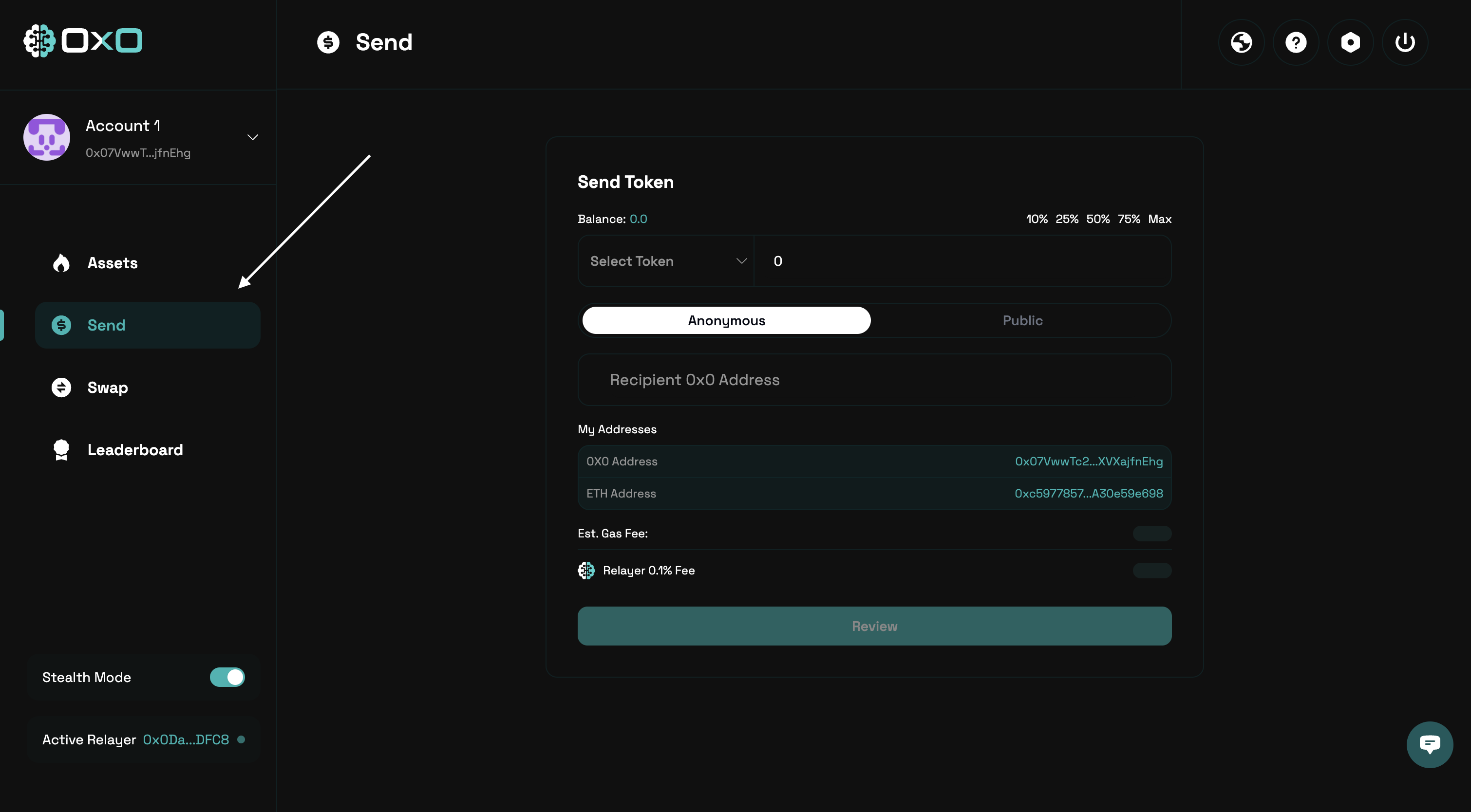This screenshot has height=812, width=1471.
Task: Open the Swap section
Action: (107, 388)
